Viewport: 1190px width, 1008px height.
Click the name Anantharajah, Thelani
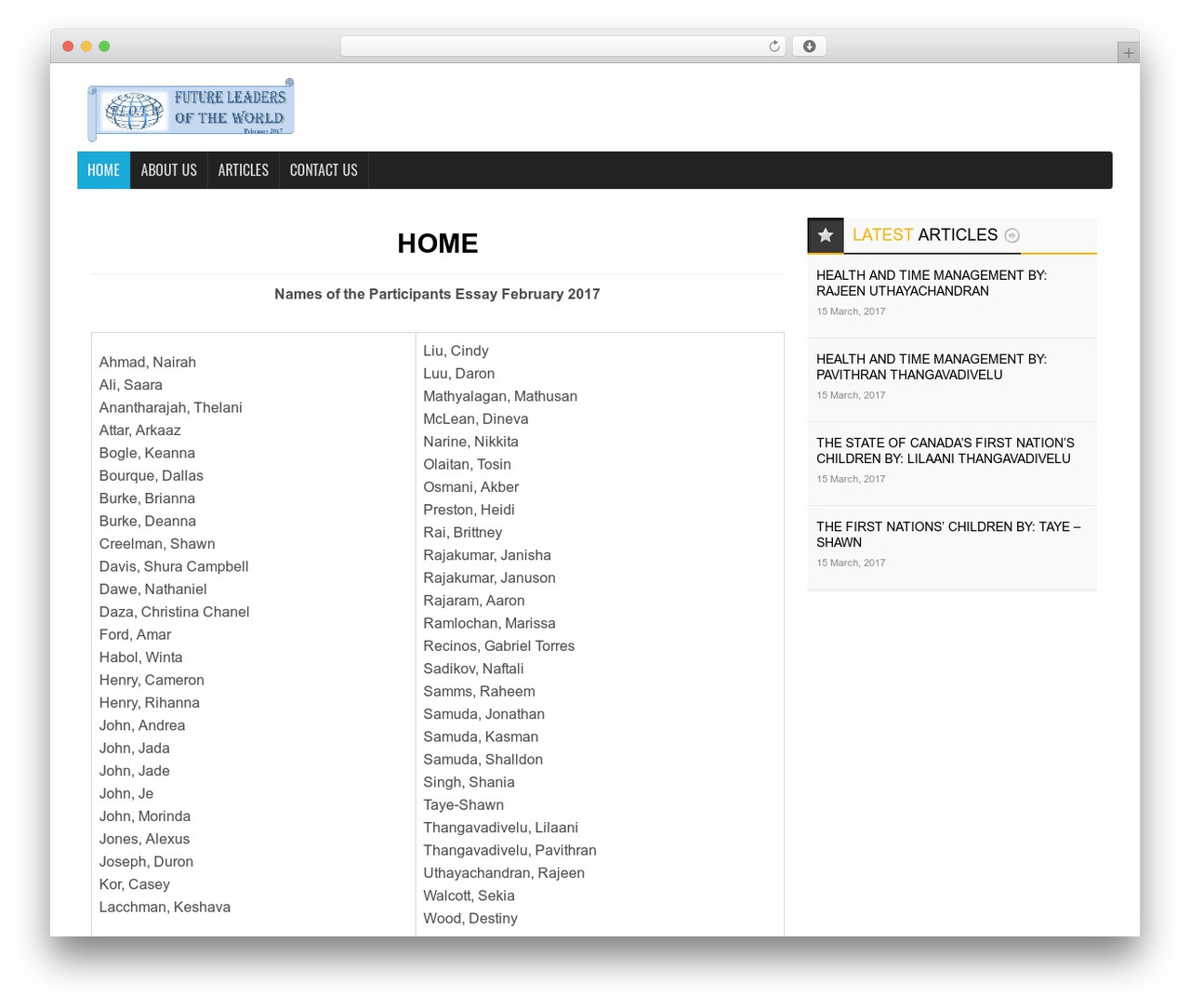(x=171, y=407)
